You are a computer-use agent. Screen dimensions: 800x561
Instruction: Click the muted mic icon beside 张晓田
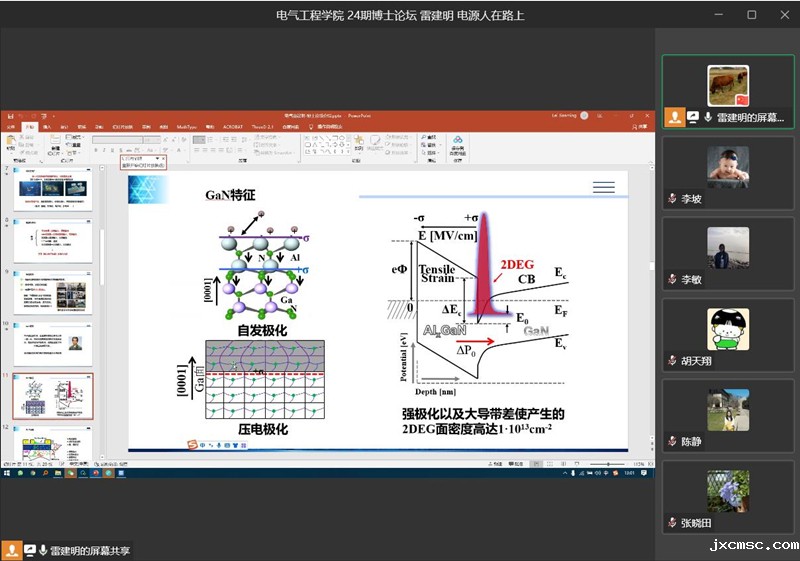673,523
